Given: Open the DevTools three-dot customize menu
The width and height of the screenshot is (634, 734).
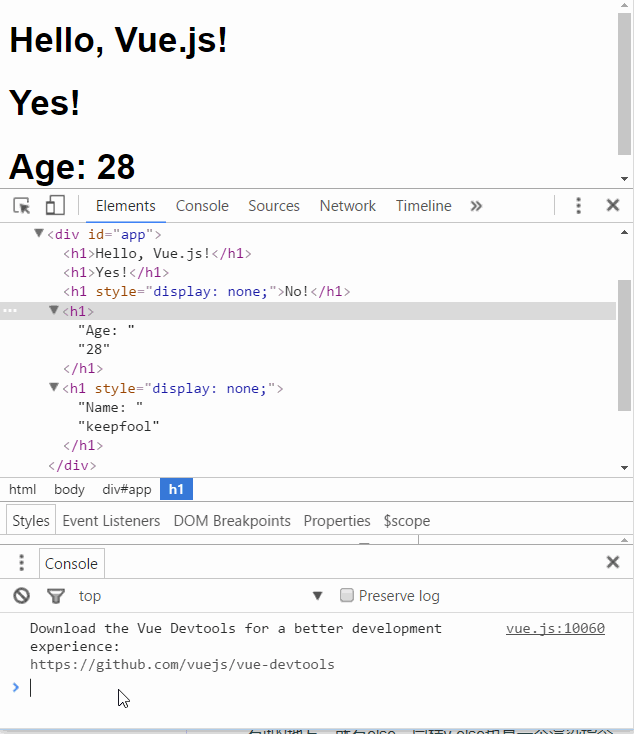Looking at the screenshot, I should pos(578,206).
